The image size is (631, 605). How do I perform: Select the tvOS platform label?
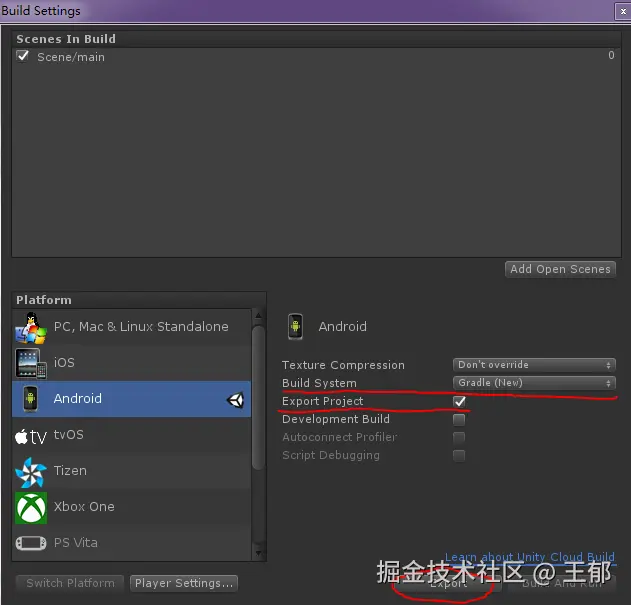[x=69, y=435]
